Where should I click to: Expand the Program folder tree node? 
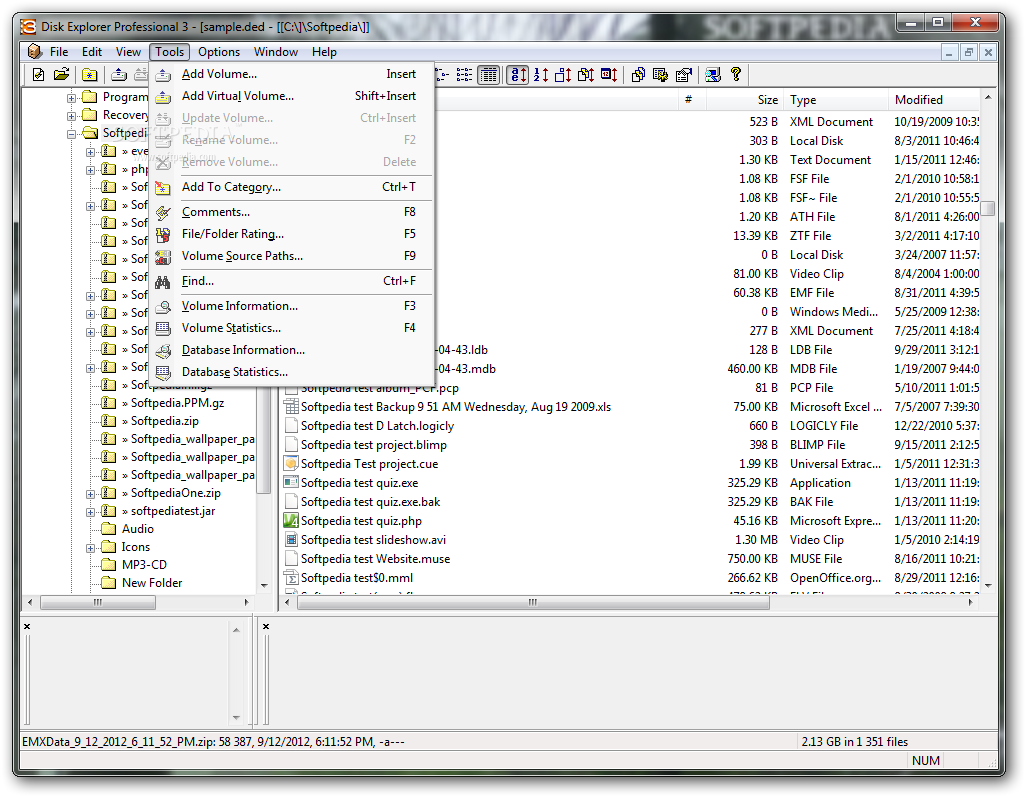71,97
